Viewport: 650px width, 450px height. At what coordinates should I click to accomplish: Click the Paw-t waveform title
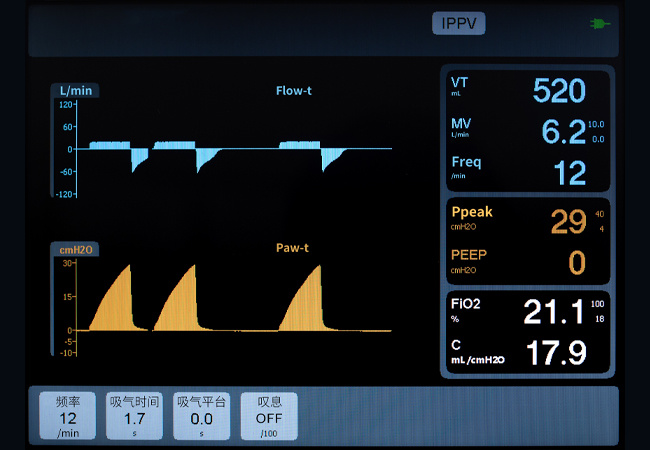(x=293, y=247)
